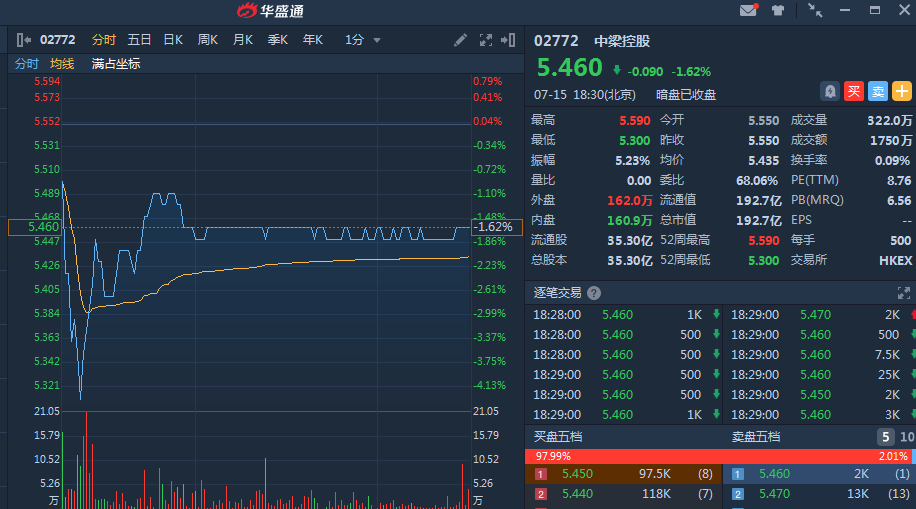Screen dimensions: 916x509
Task: Click the current price 5.460 header
Action: [569, 68]
